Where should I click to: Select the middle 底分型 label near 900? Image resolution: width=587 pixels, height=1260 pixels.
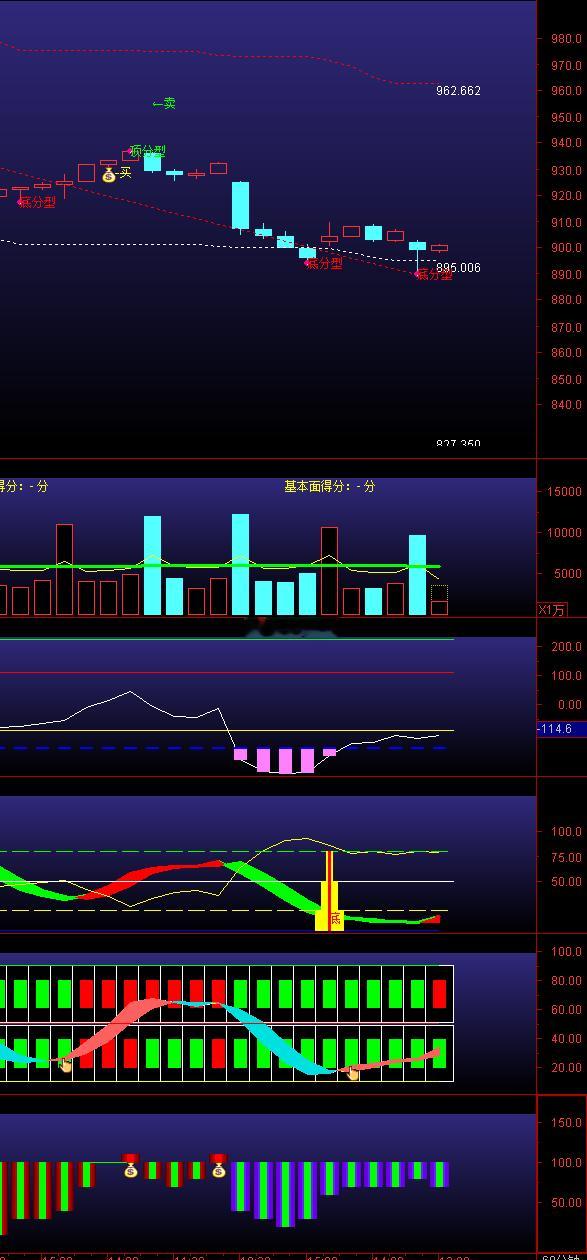tap(325, 264)
